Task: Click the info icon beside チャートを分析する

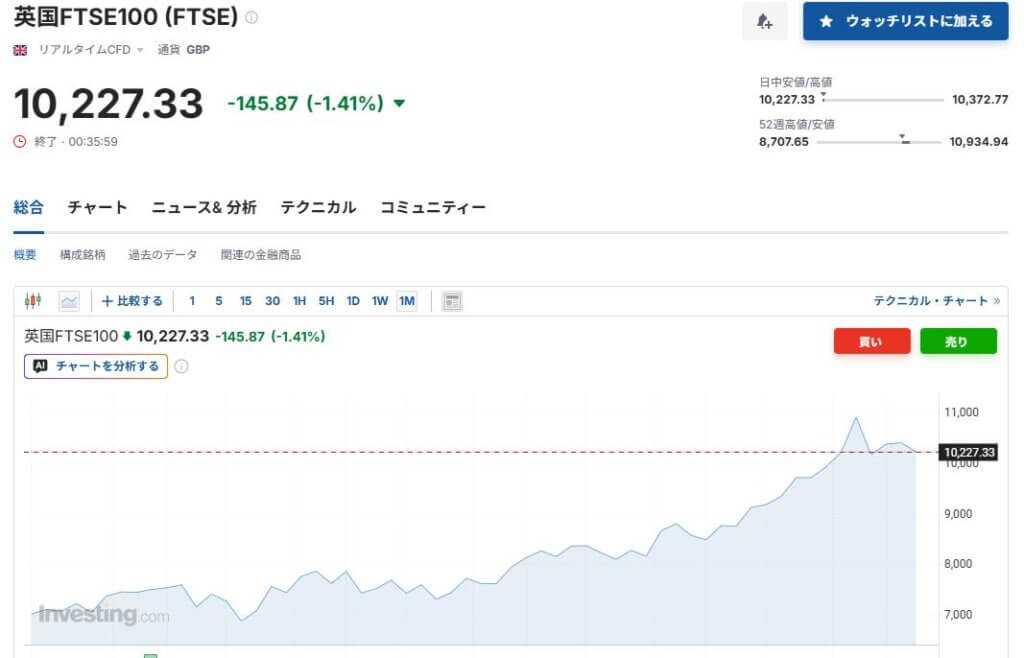Action: (x=182, y=366)
